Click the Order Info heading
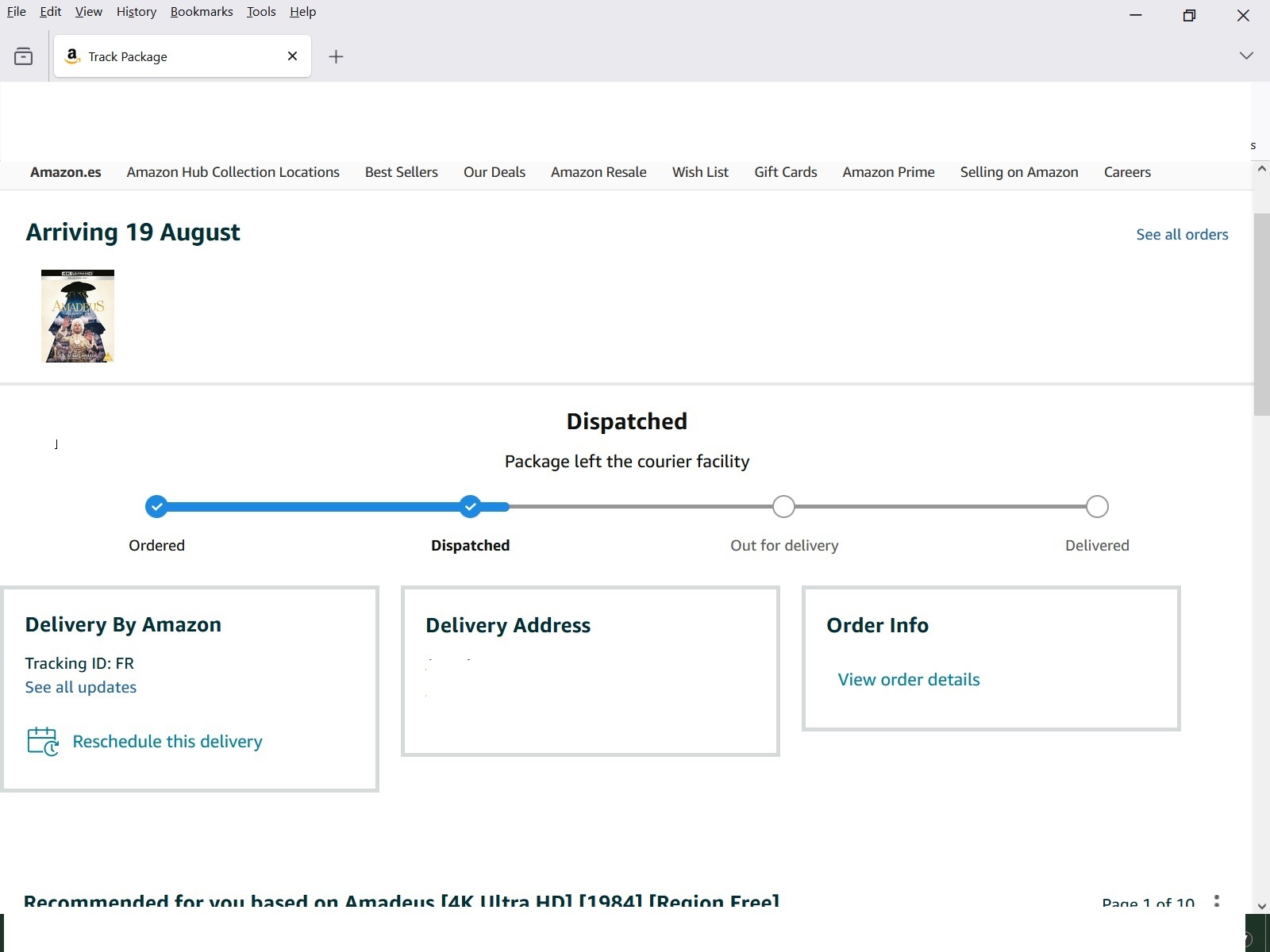 tap(877, 625)
